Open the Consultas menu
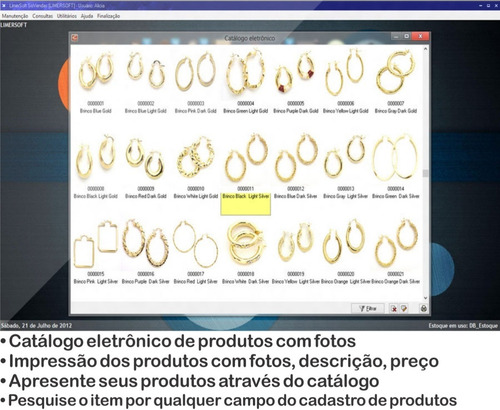500x410 pixels. click(x=43, y=16)
